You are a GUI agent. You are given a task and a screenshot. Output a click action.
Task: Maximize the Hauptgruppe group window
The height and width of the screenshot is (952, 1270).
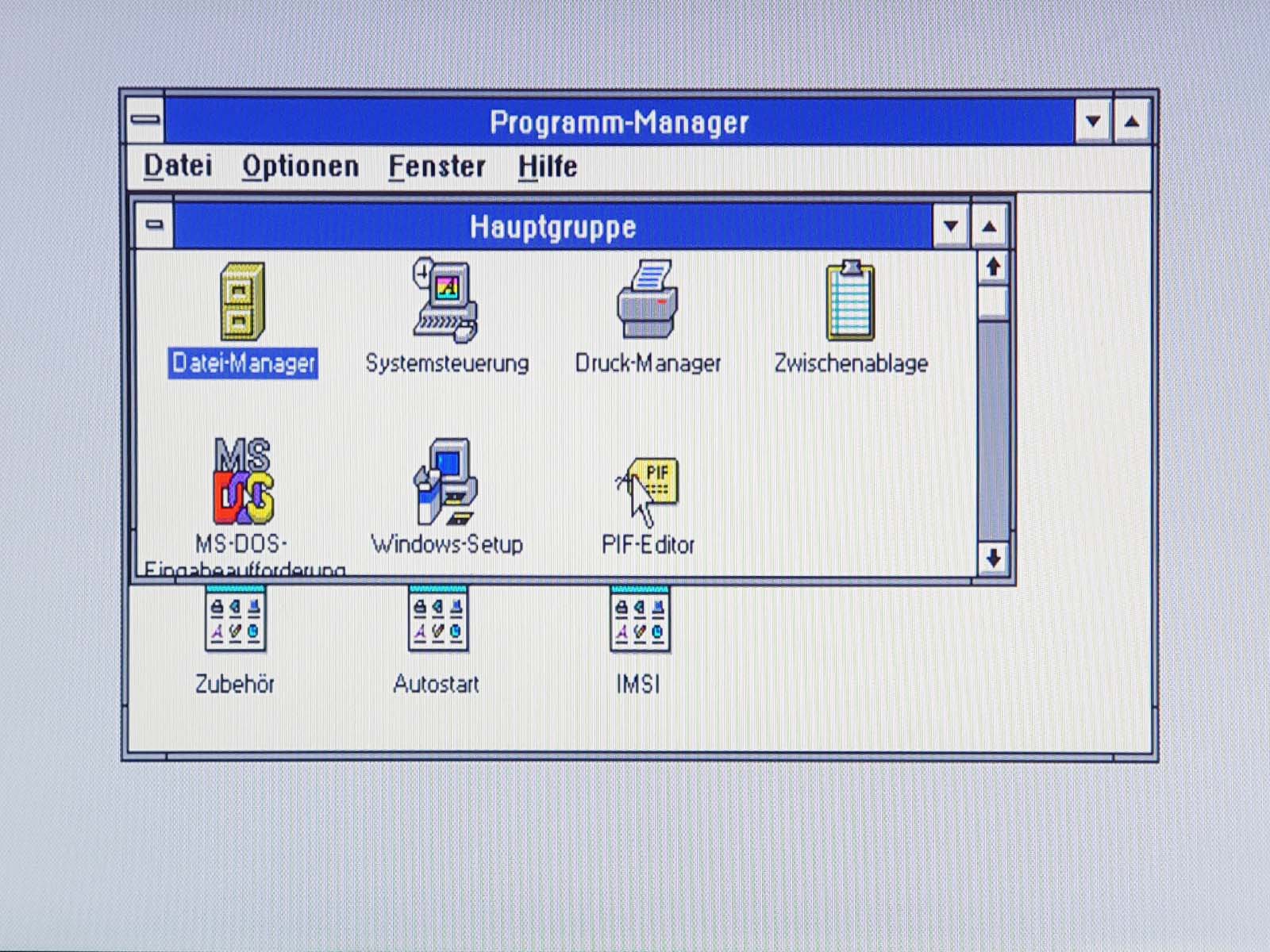(989, 227)
